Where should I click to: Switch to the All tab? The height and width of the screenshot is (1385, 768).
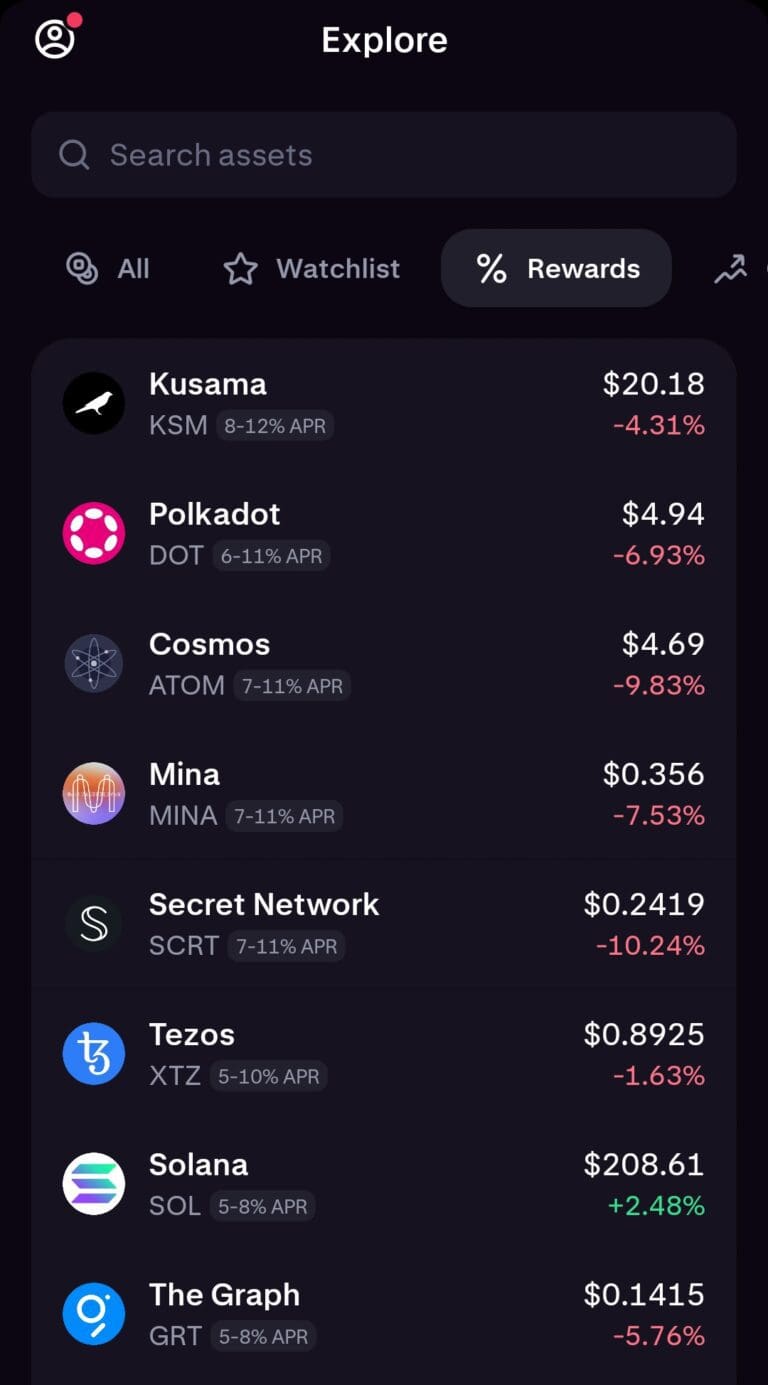click(108, 268)
